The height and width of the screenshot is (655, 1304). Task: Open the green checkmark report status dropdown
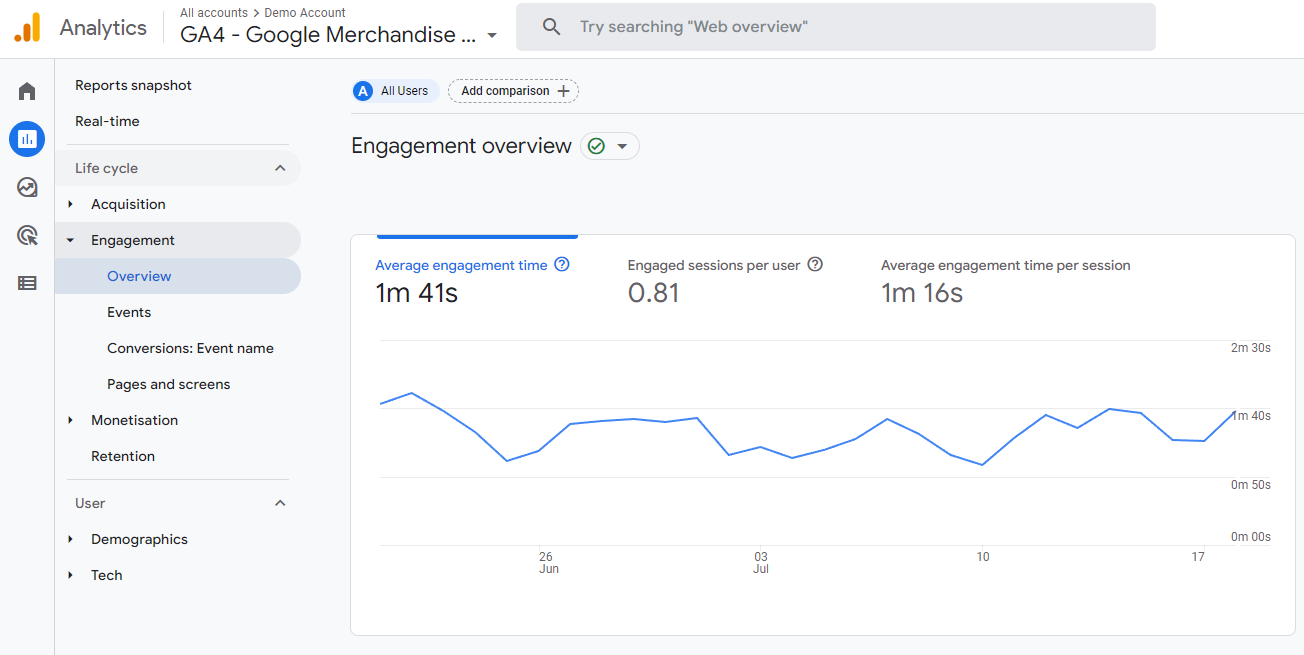[609, 146]
